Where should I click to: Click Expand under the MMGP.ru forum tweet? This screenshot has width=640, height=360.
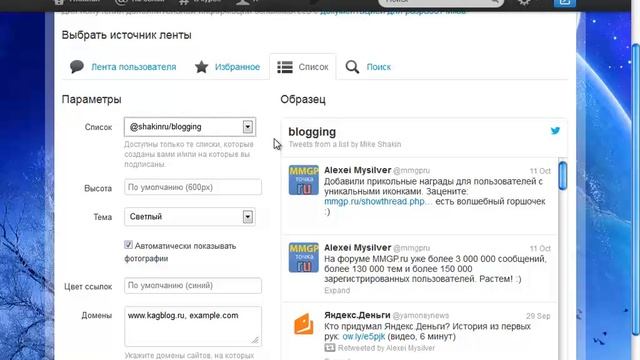[337, 291]
